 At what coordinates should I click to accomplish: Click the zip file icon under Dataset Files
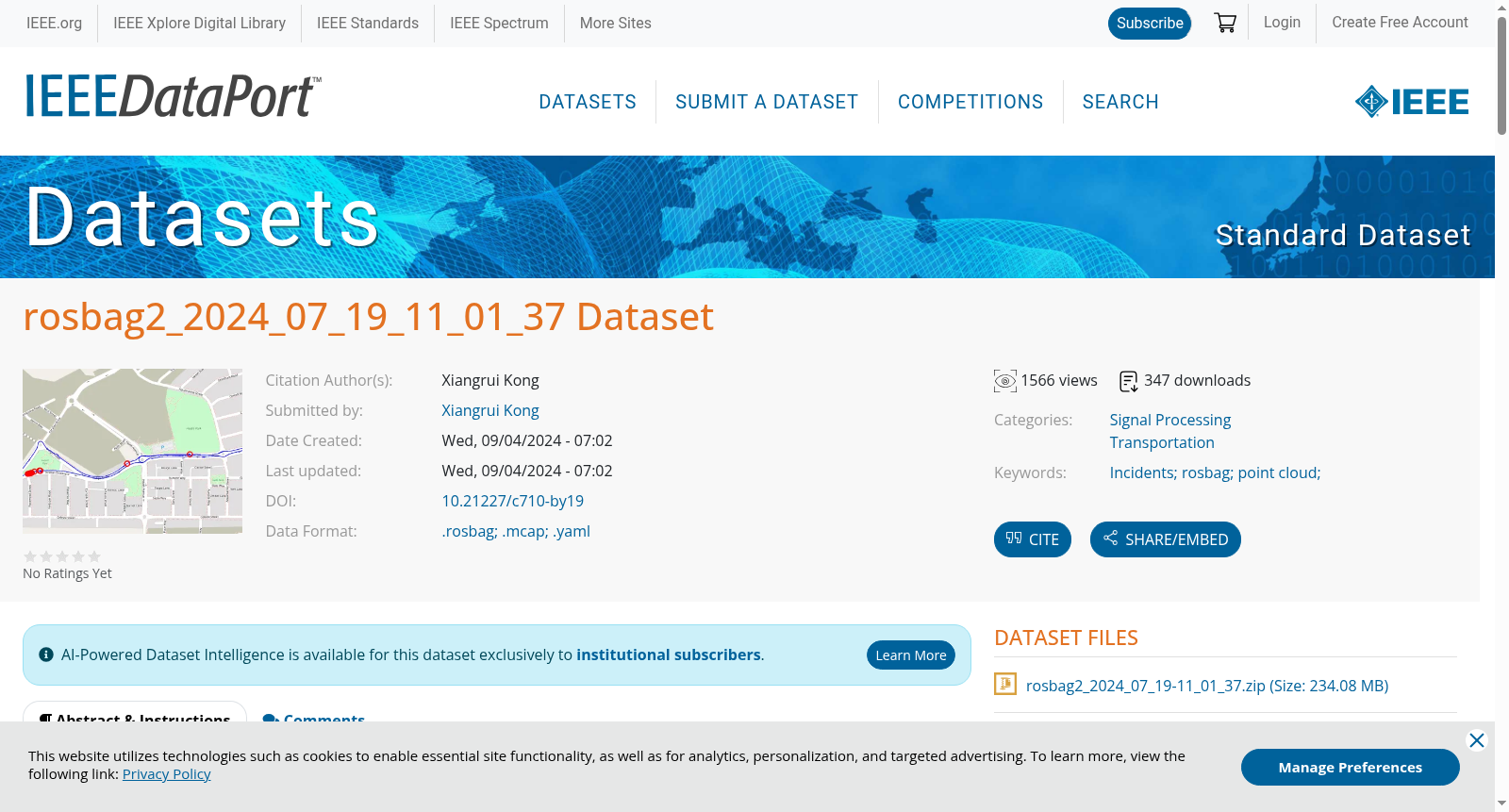(1005, 684)
